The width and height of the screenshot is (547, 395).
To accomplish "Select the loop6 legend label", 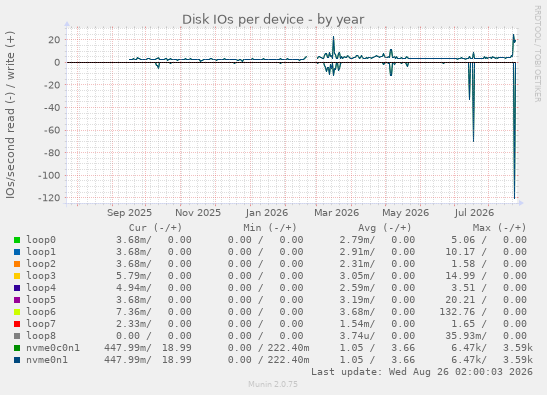I will point(41,312).
